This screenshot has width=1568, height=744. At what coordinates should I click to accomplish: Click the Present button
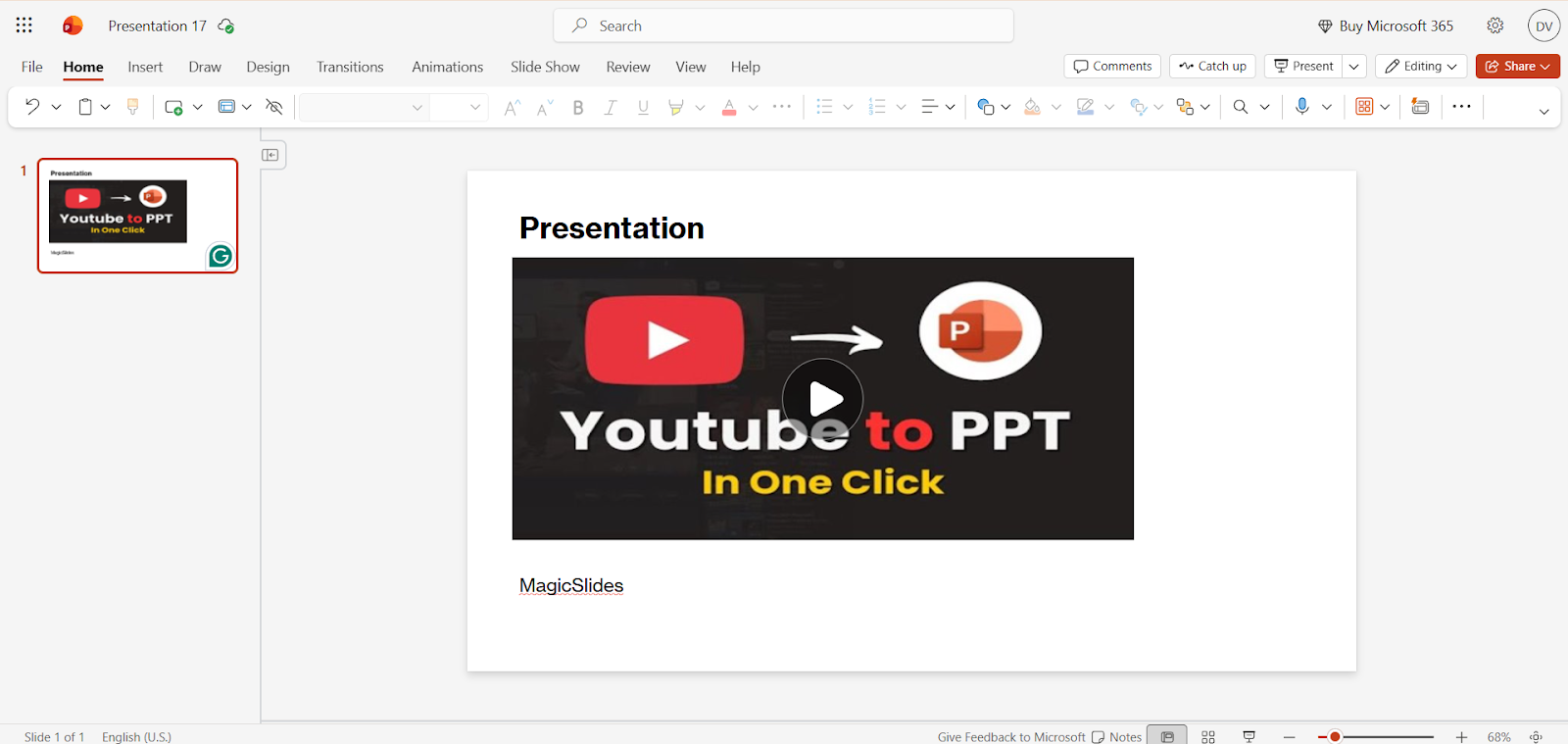(1303, 67)
